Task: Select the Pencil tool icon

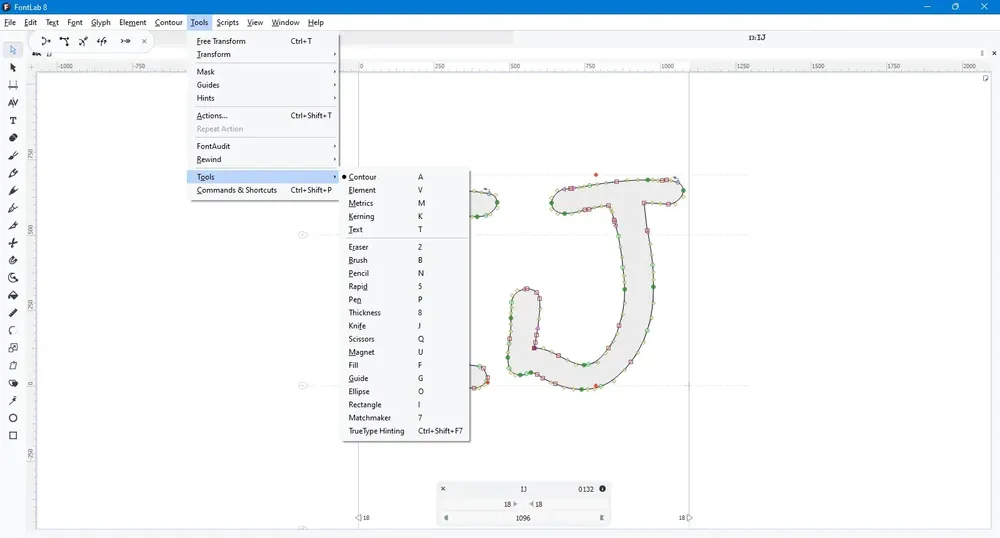Action: [13, 173]
